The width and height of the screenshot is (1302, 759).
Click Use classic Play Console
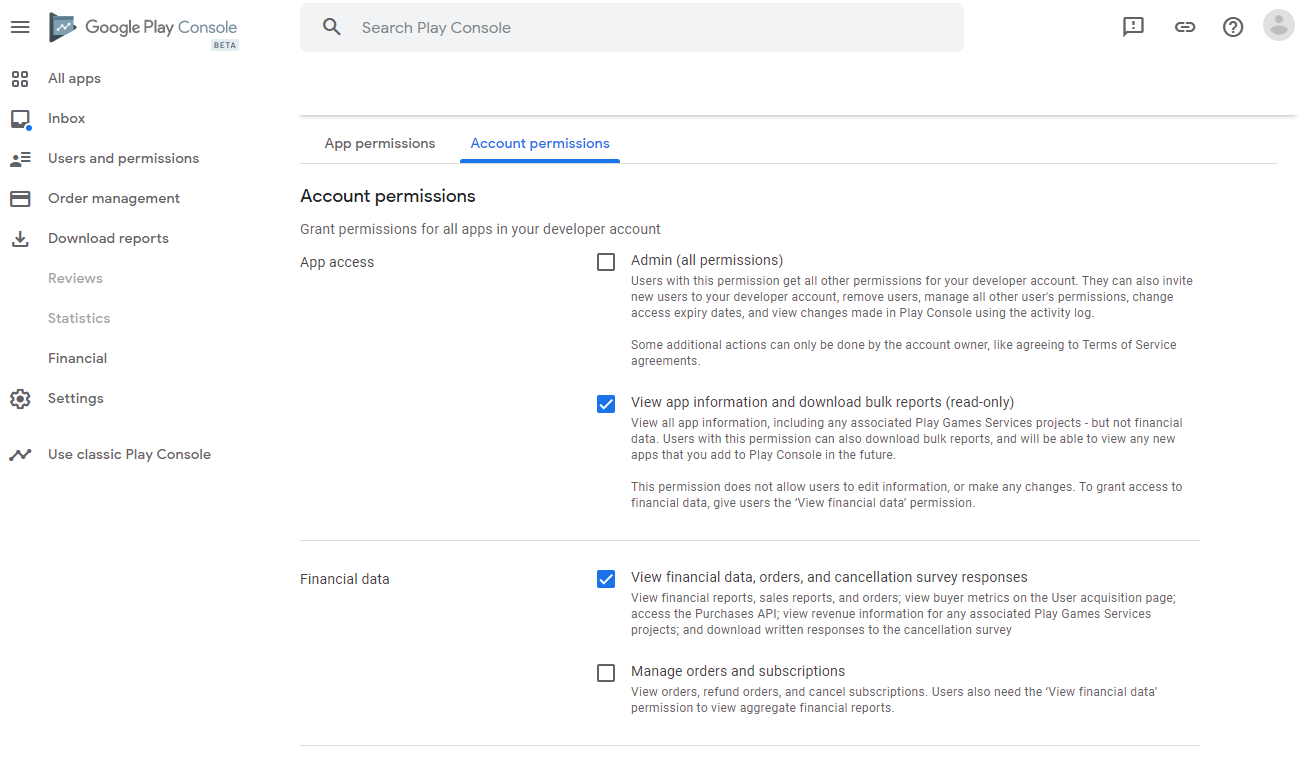point(129,453)
